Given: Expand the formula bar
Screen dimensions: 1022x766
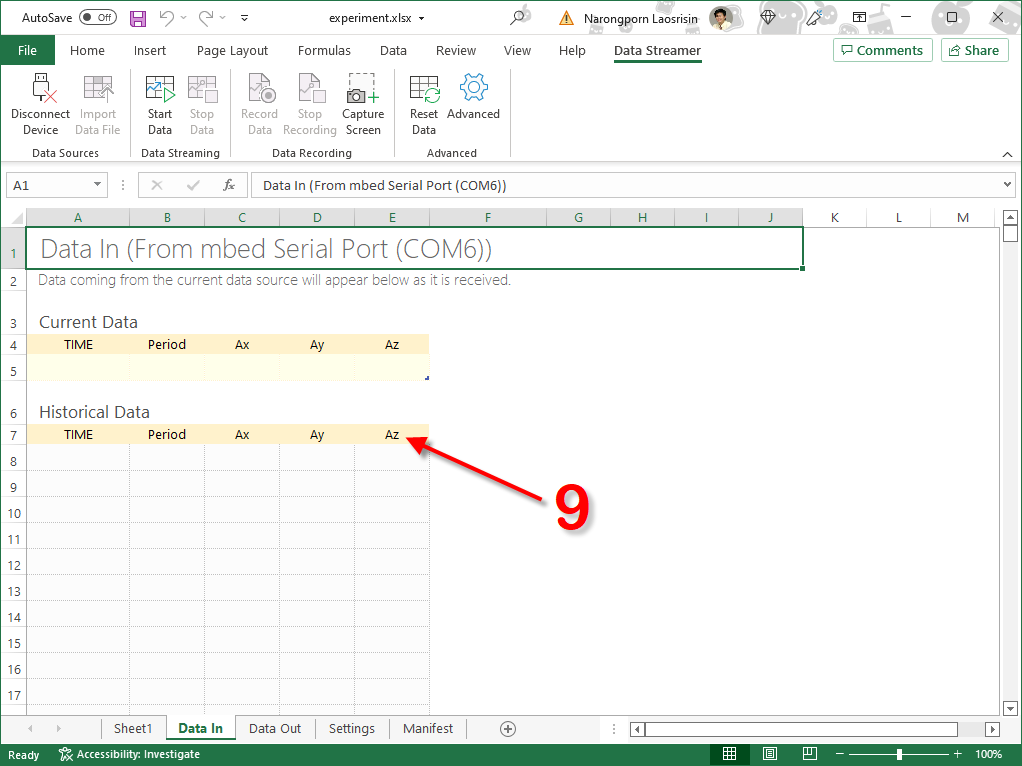Looking at the screenshot, I should tap(1008, 184).
